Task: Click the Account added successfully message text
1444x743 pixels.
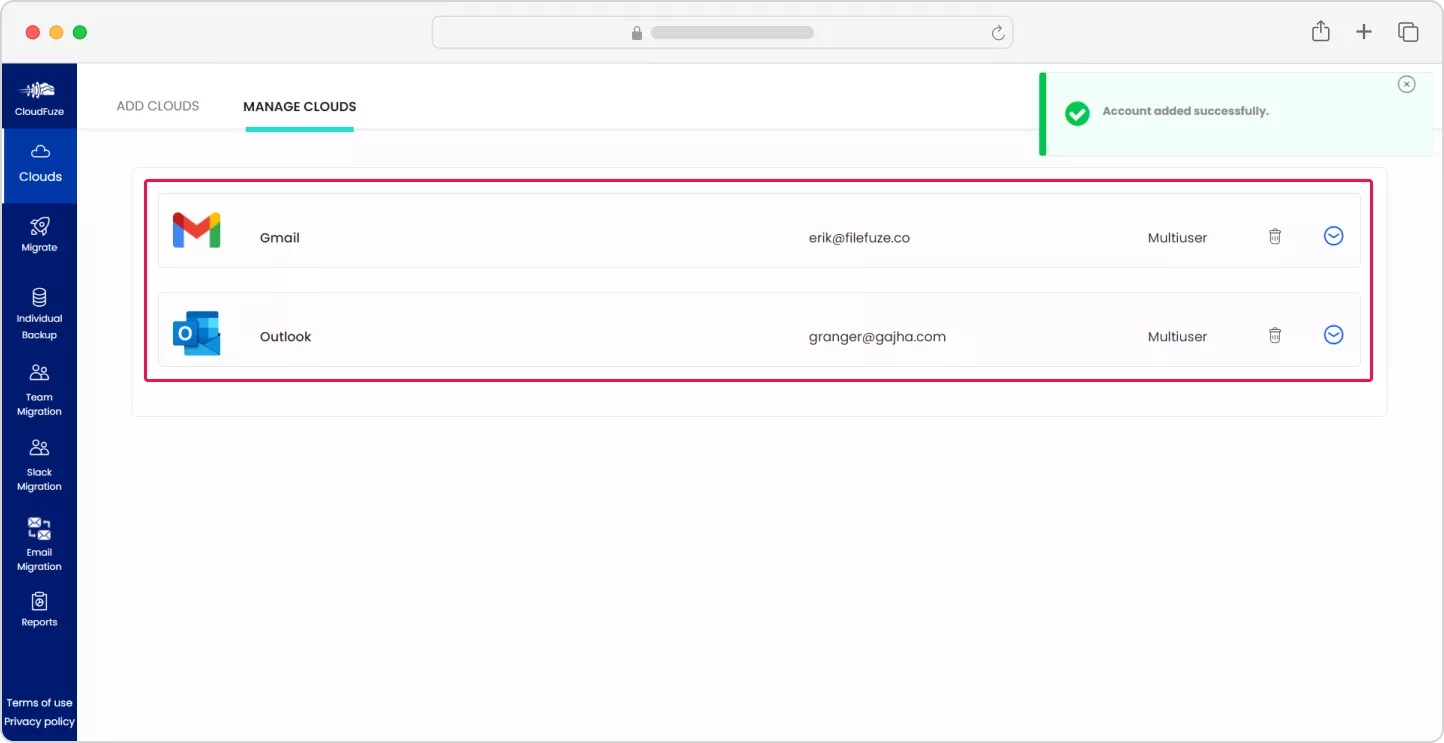Action: (x=1185, y=111)
